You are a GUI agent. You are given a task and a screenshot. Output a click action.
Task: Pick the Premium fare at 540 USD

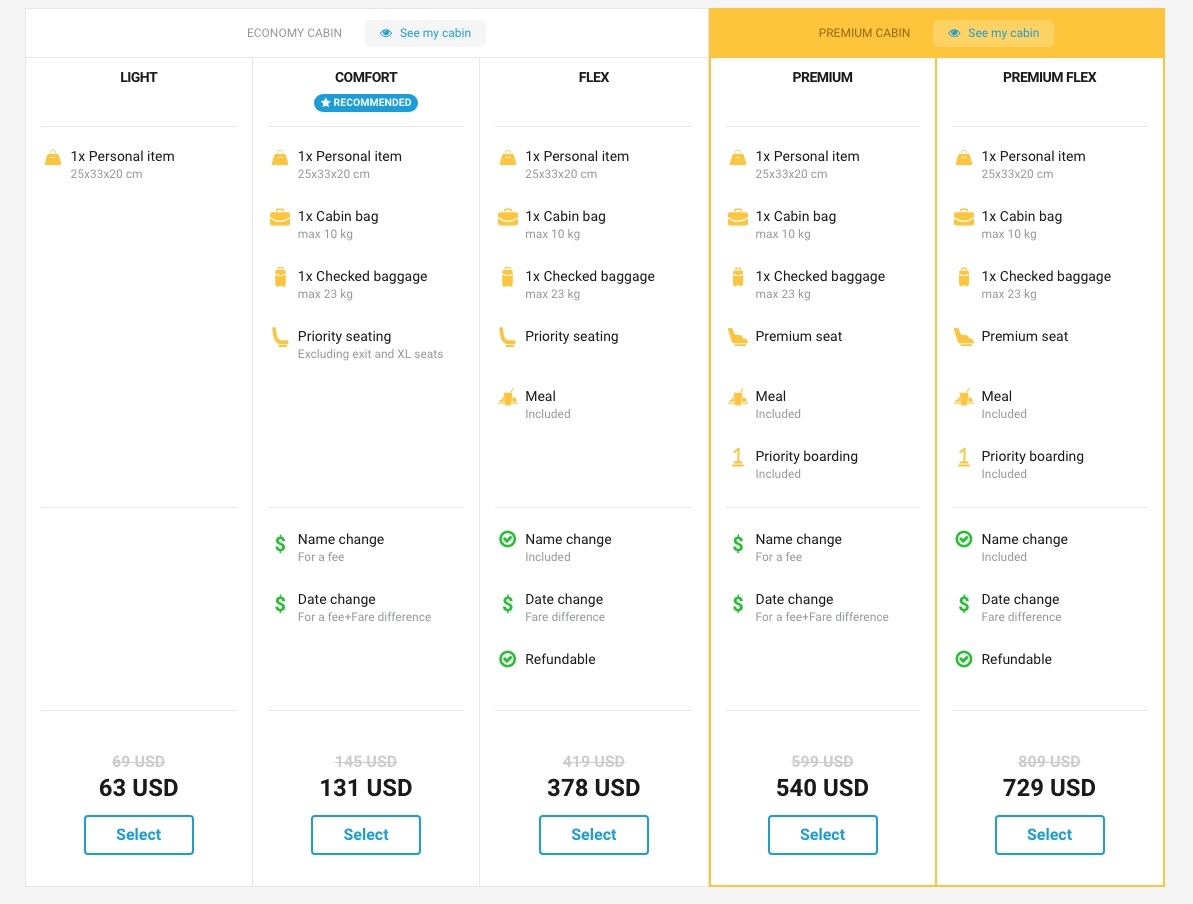point(823,835)
